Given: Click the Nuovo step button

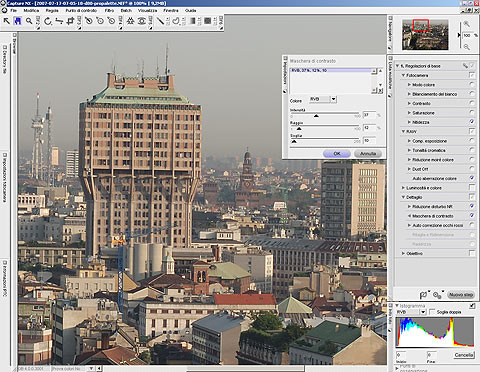Looking at the screenshot, I should tap(461, 295).
